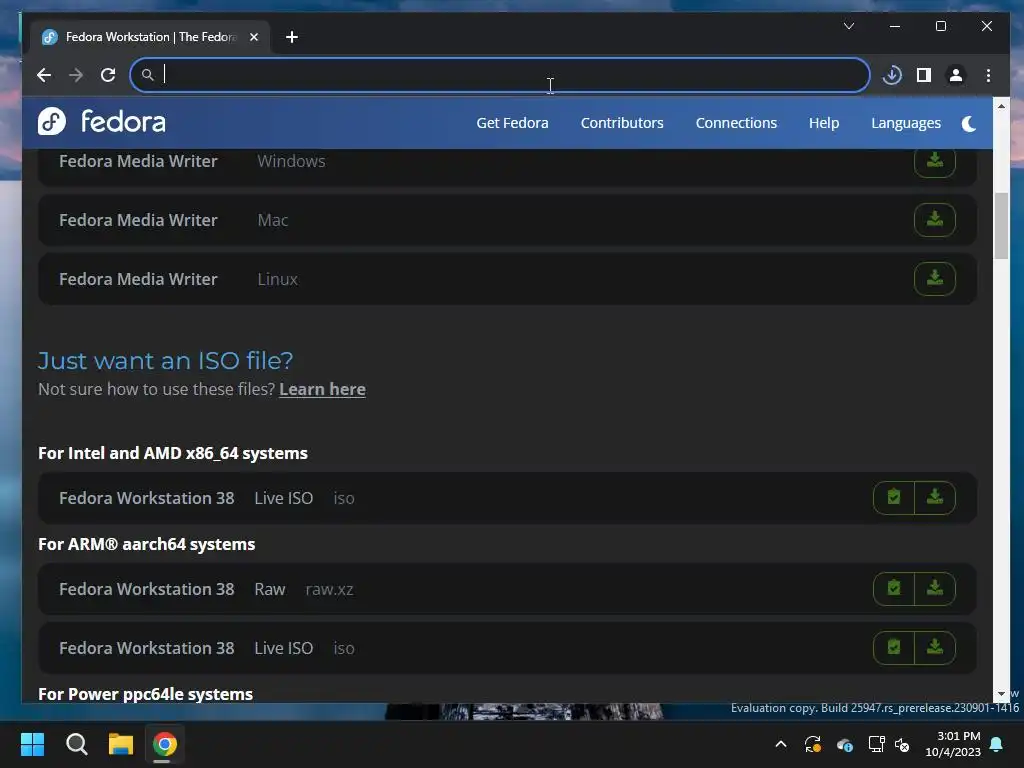
Task: Open Help menu
Action: (824, 123)
